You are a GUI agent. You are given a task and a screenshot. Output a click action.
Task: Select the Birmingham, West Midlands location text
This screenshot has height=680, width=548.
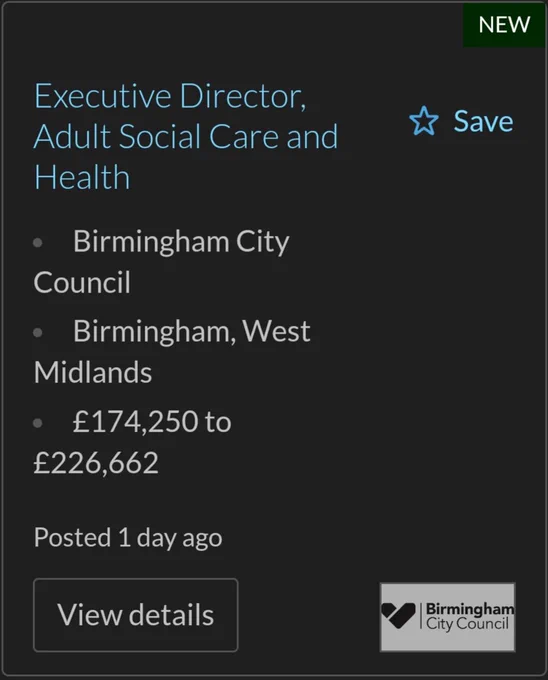(172, 351)
